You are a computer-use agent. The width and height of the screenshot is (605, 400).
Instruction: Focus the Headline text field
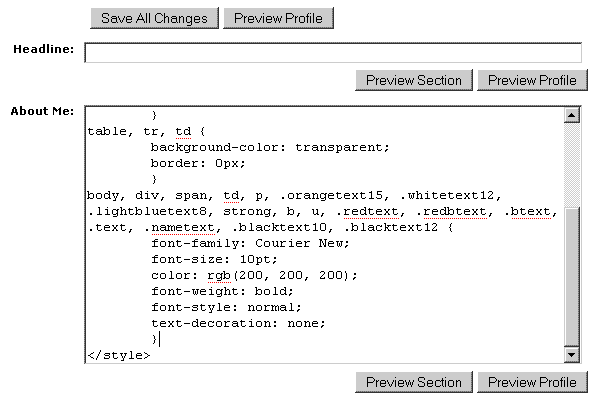332,53
